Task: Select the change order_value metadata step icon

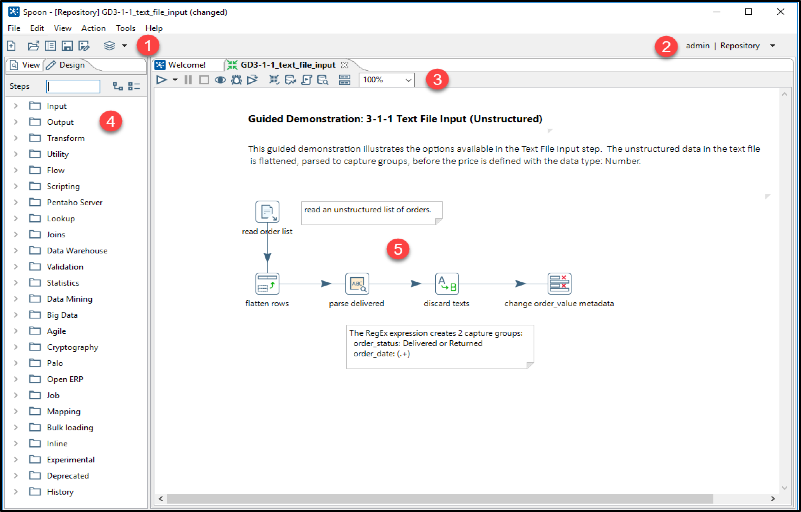Action: [x=559, y=284]
